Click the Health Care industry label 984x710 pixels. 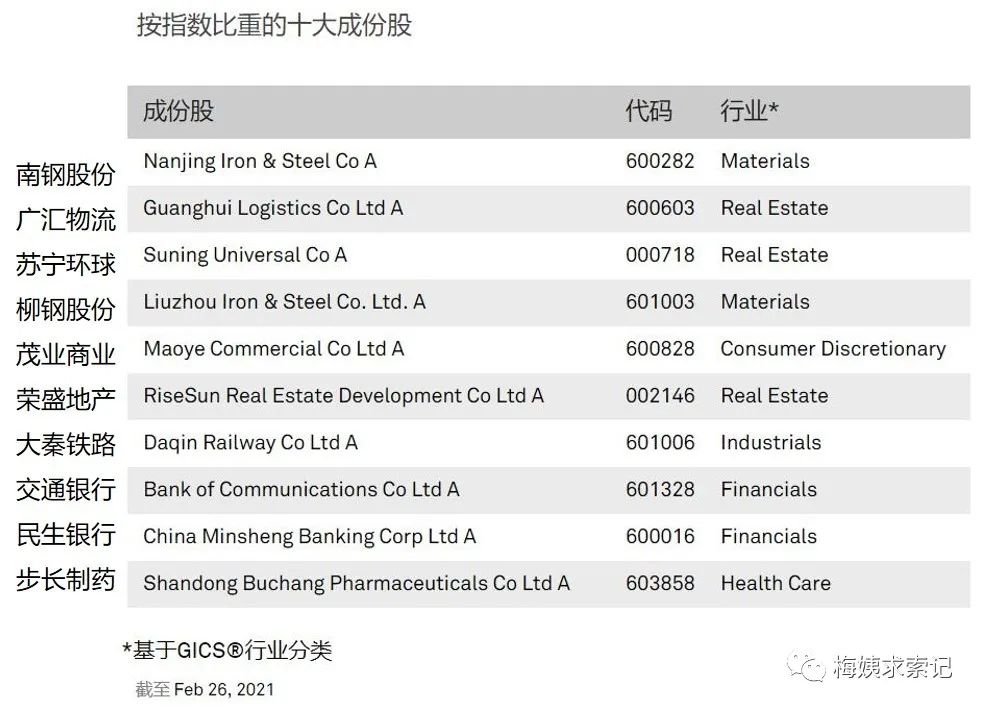[x=776, y=584]
